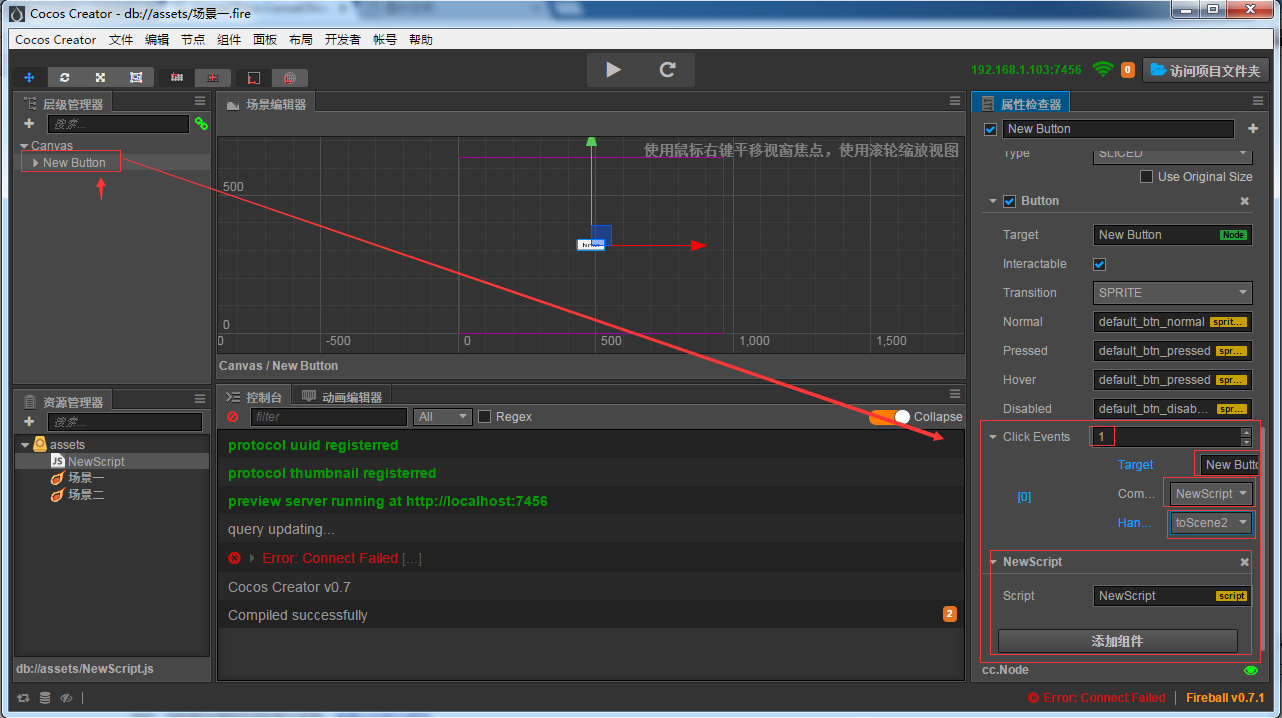Click the Click Events count stepper arrows
Image resolution: width=1282 pixels, height=718 pixels.
coord(1246,437)
